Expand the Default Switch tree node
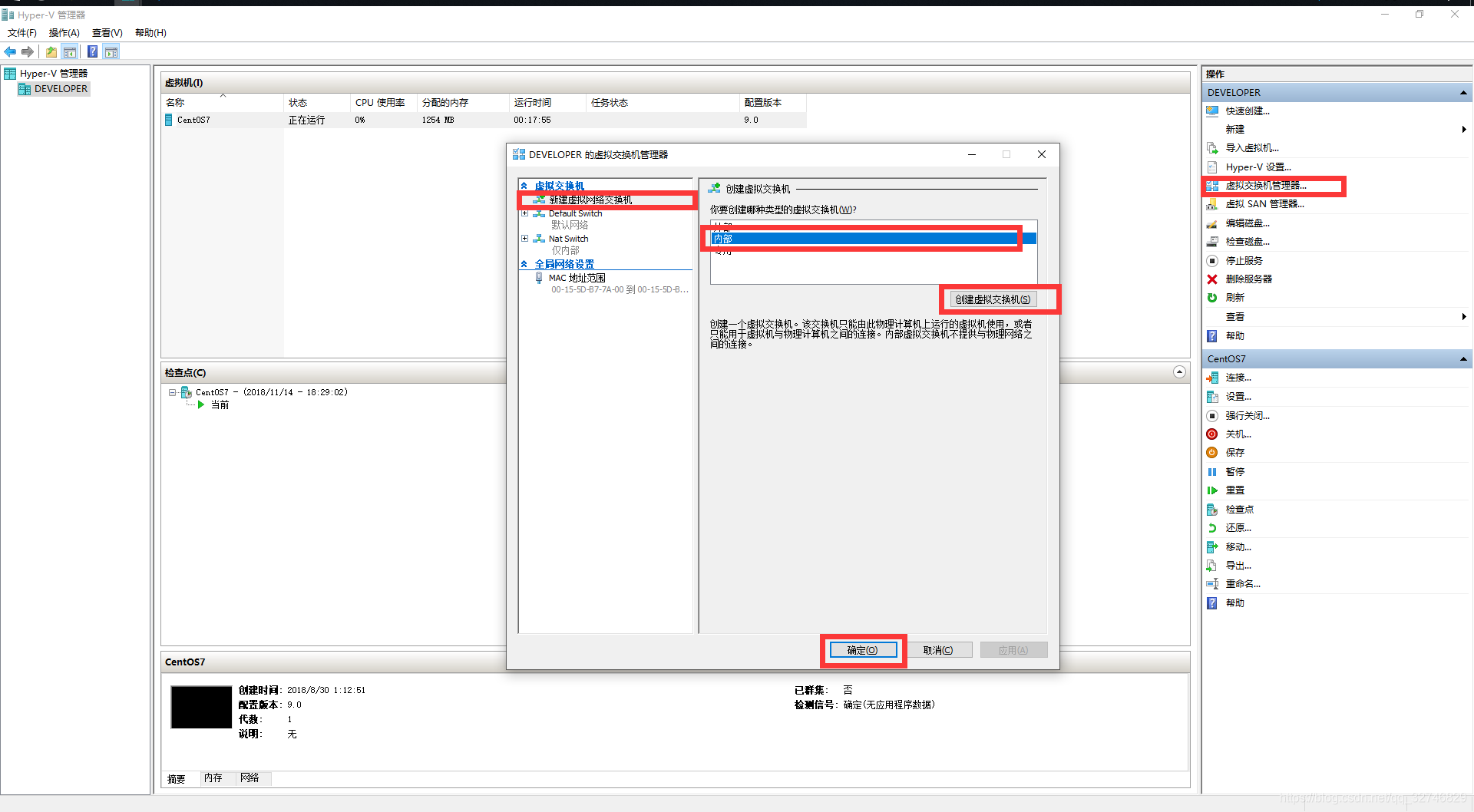The image size is (1474, 812). click(525, 213)
